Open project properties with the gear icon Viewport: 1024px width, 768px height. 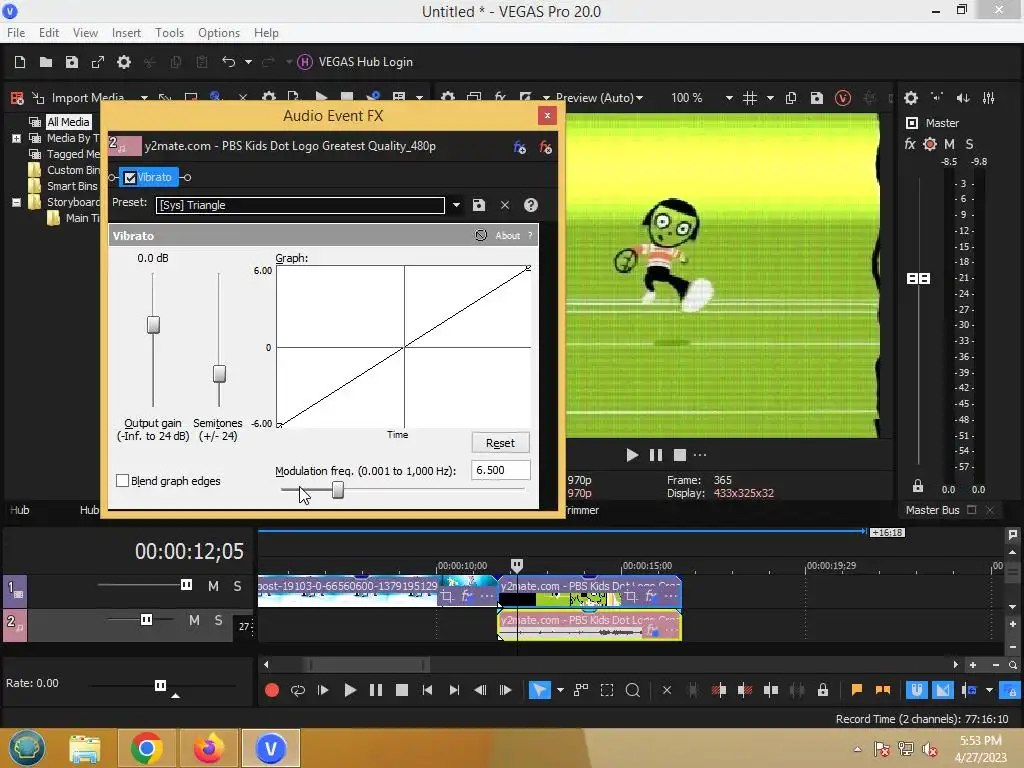click(124, 62)
